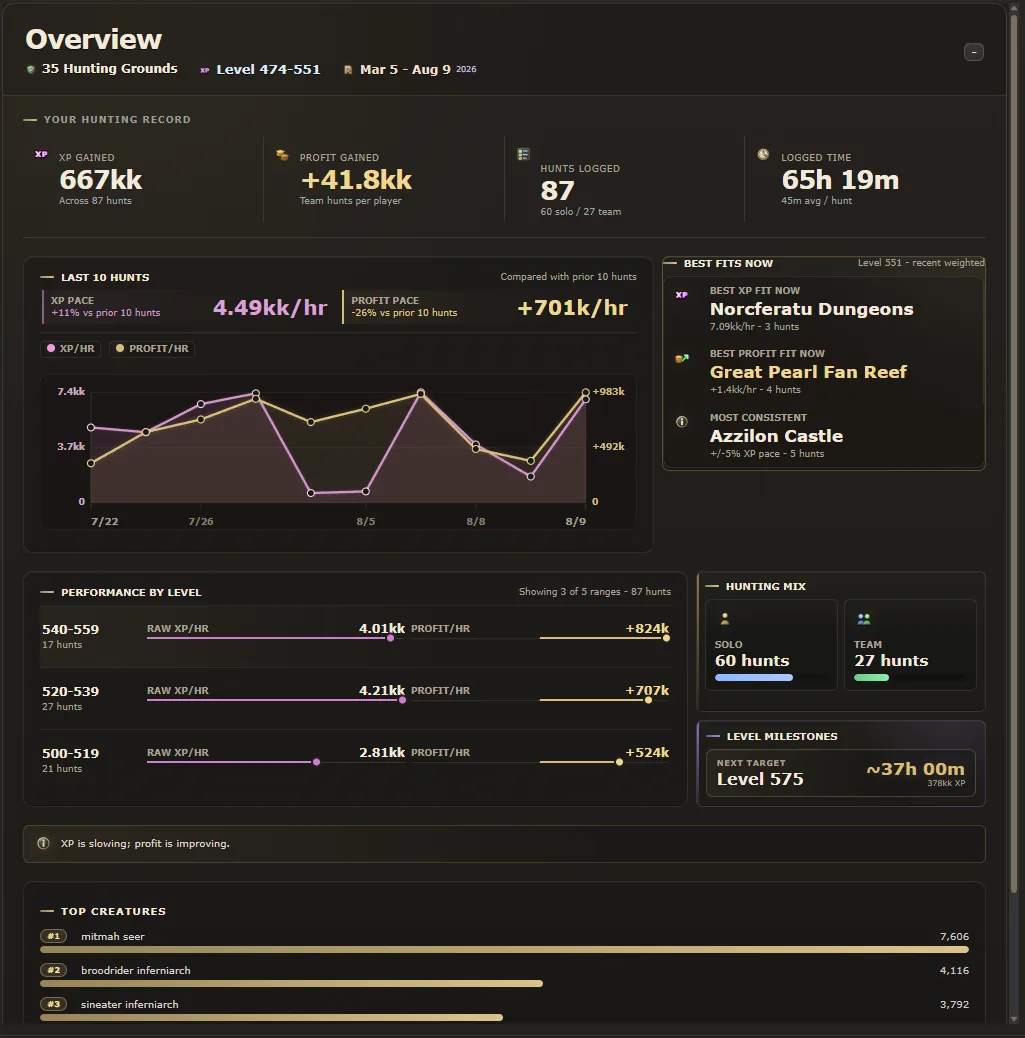Click the XP icon beside Best XP Fit Now

click(x=681, y=295)
